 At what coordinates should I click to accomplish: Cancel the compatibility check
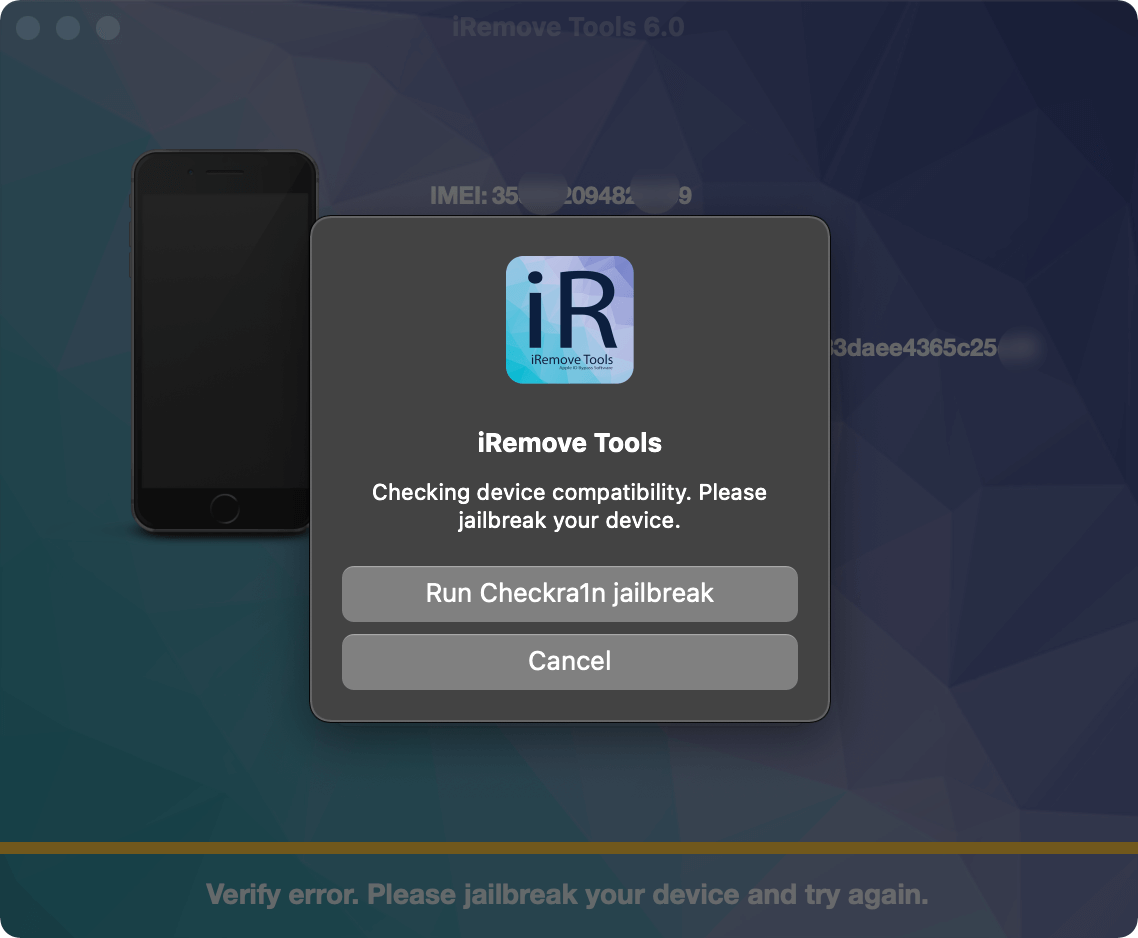point(570,661)
